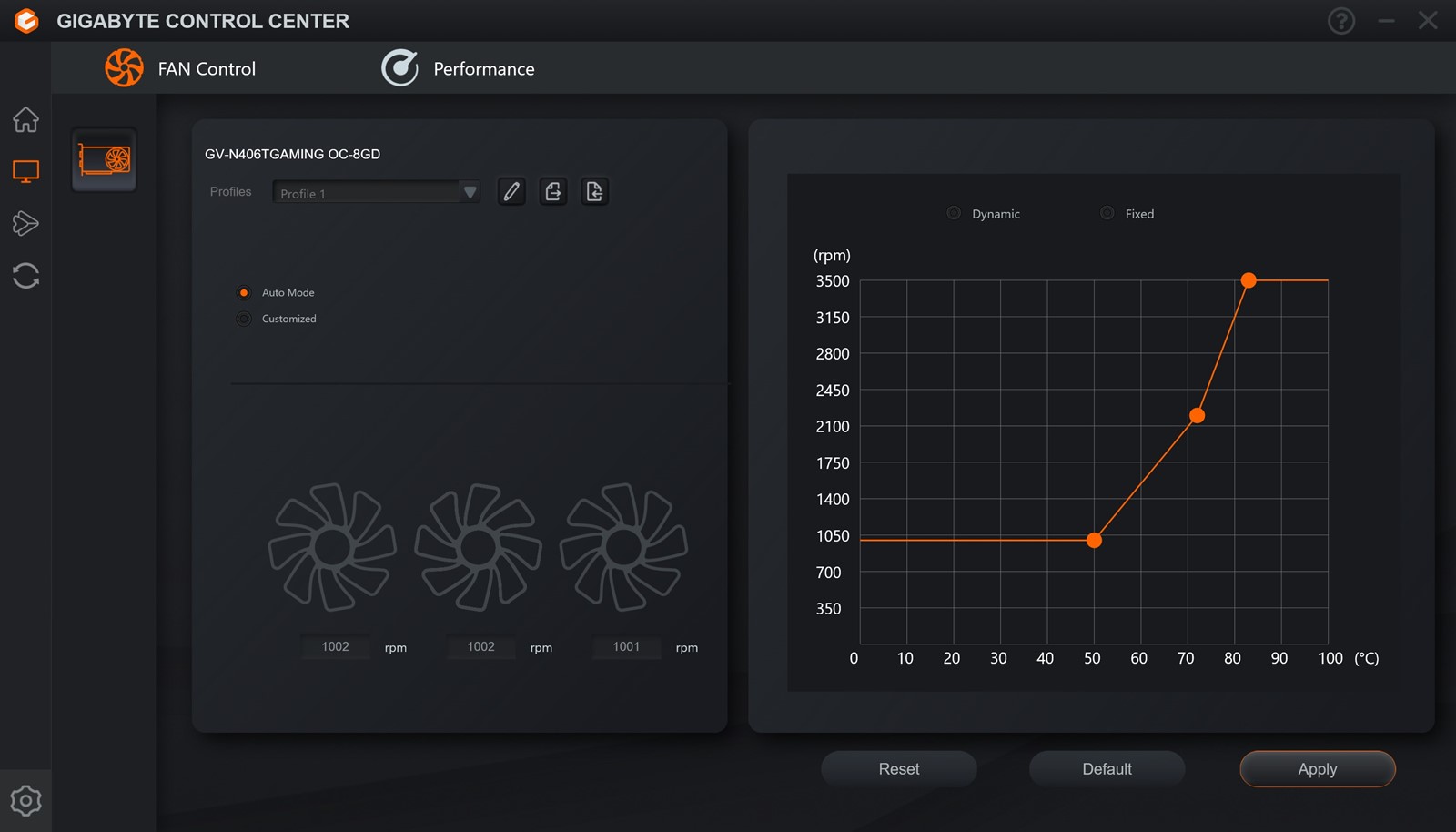Click the middle fan's 1002 rpm field
This screenshot has height=832, width=1456.
(x=481, y=646)
